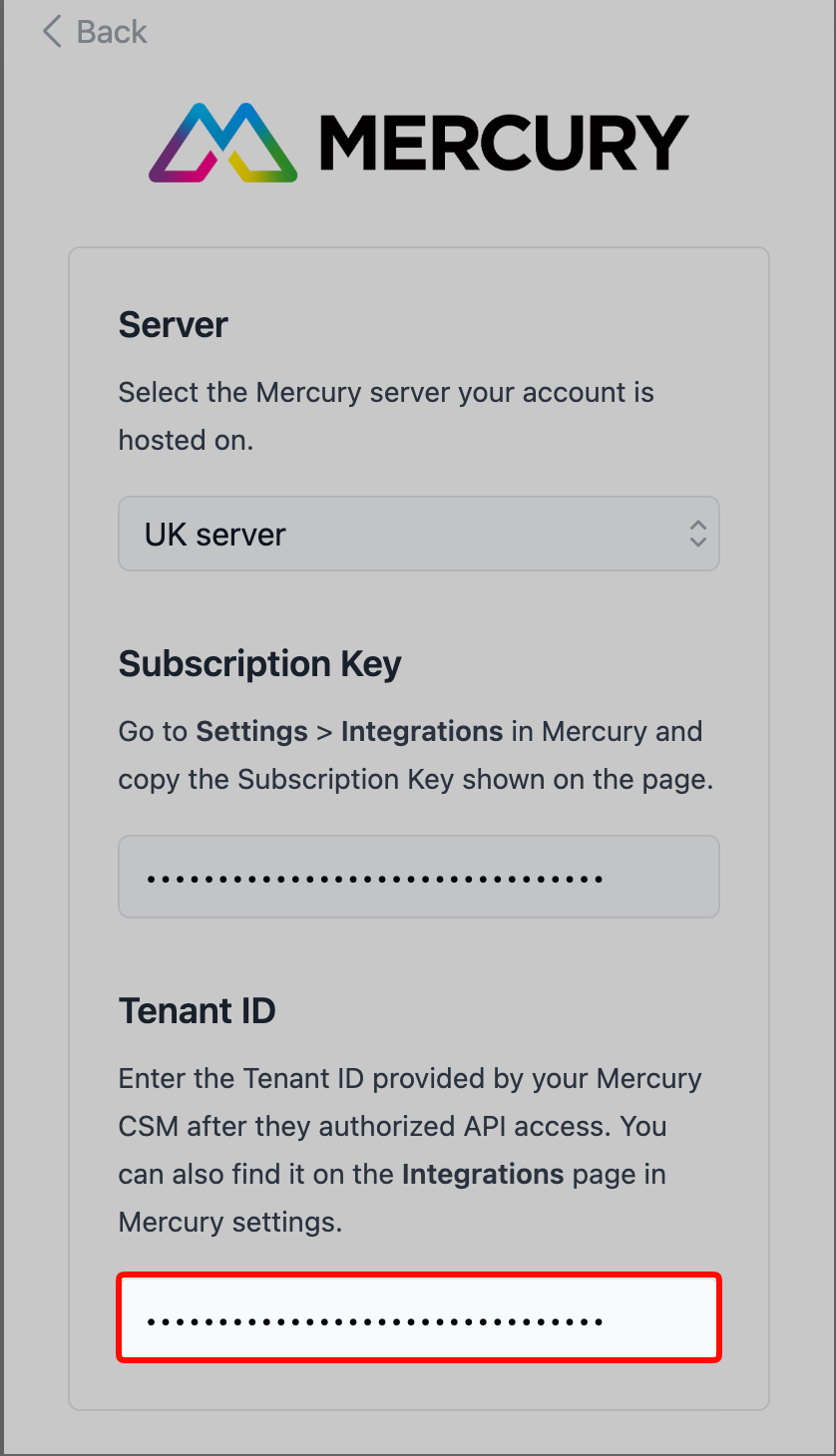This screenshot has width=836, height=1456.
Task: Click the bold "Settings" text
Action: point(251,731)
